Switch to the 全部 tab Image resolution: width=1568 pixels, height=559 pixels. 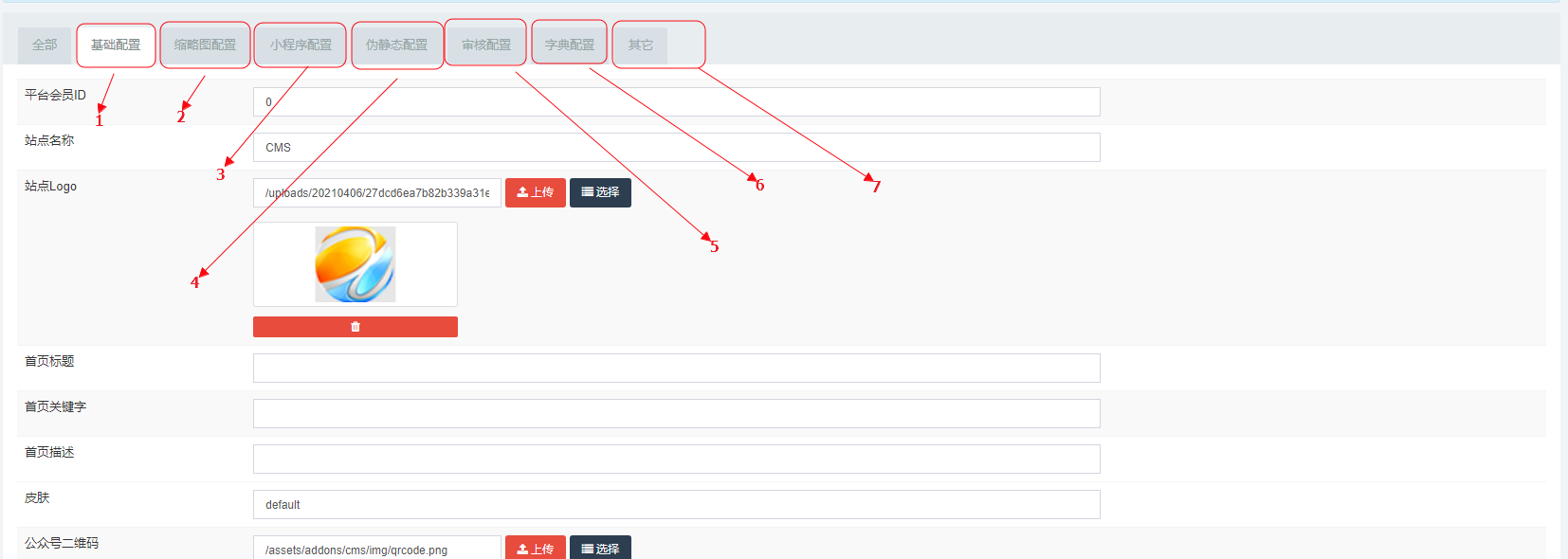[x=45, y=45]
